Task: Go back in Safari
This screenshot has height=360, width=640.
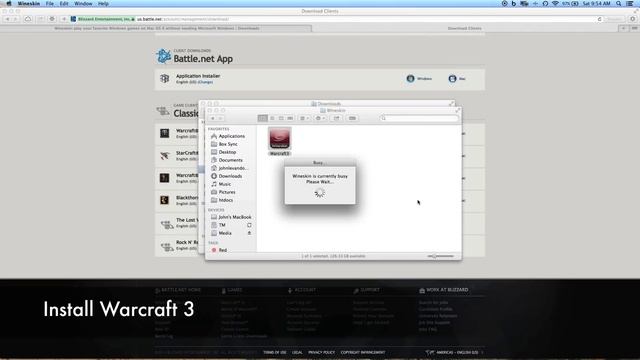Action: pyautogui.click(x=7, y=19)
